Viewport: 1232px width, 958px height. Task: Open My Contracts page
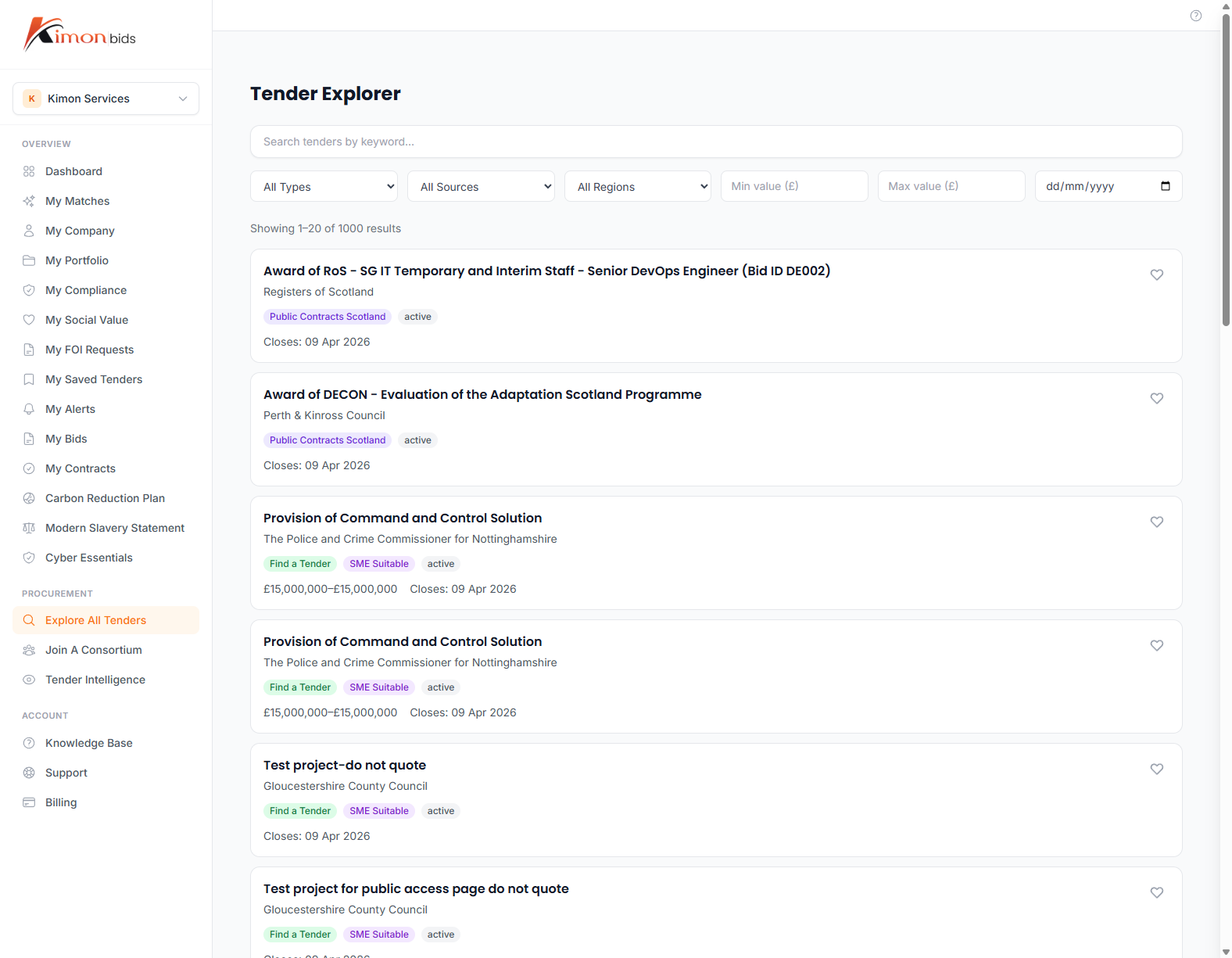[x=106, y=468]
